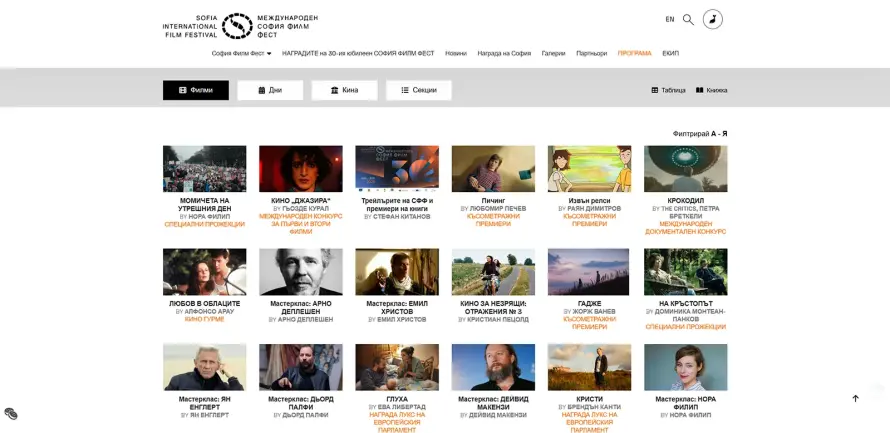Open ЕКИП menu item
This screenshot has height=433, width=890.
click(x=670, y=53)
